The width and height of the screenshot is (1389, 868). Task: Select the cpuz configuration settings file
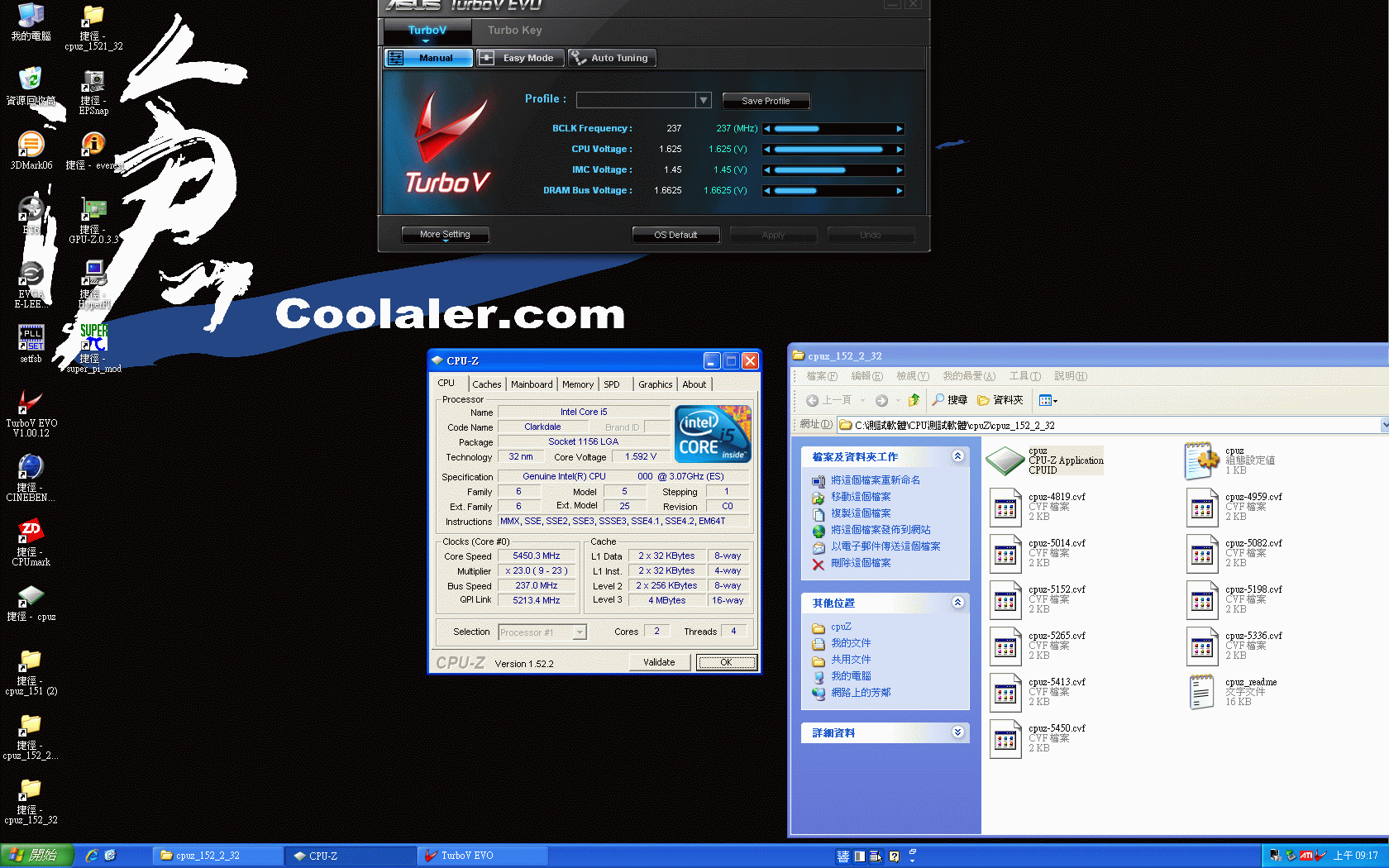pos(1230,460)
